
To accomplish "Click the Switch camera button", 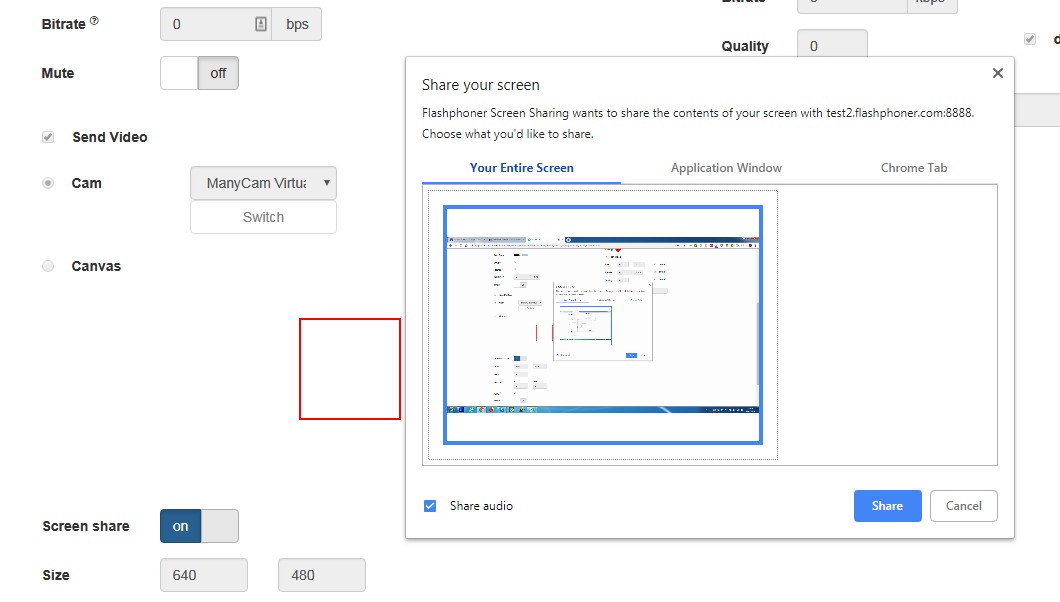I will point(263,217).
